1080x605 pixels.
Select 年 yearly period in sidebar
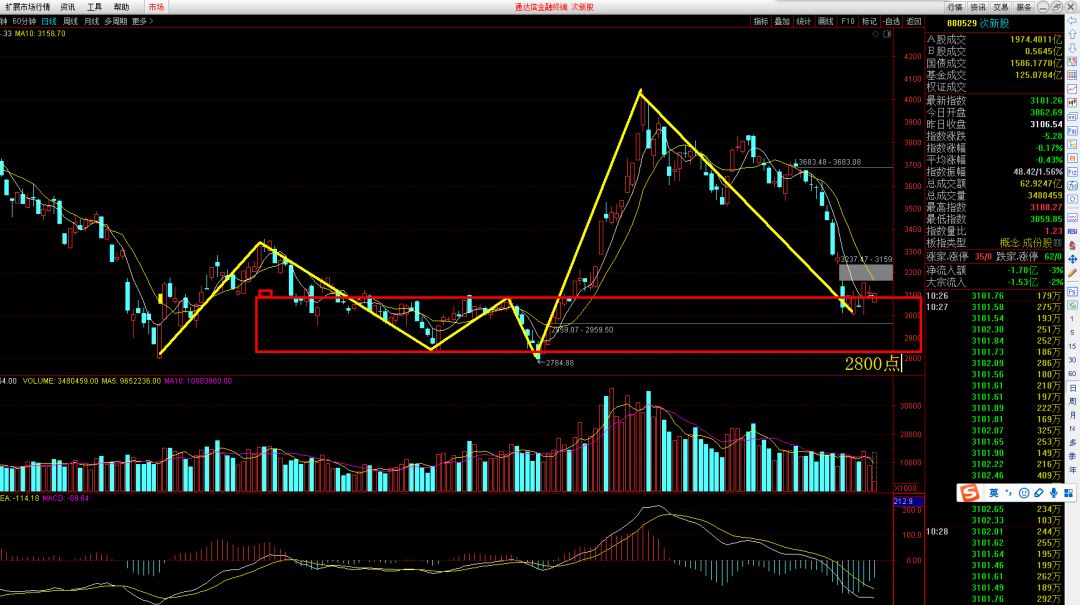click(x=1072, y=470)
